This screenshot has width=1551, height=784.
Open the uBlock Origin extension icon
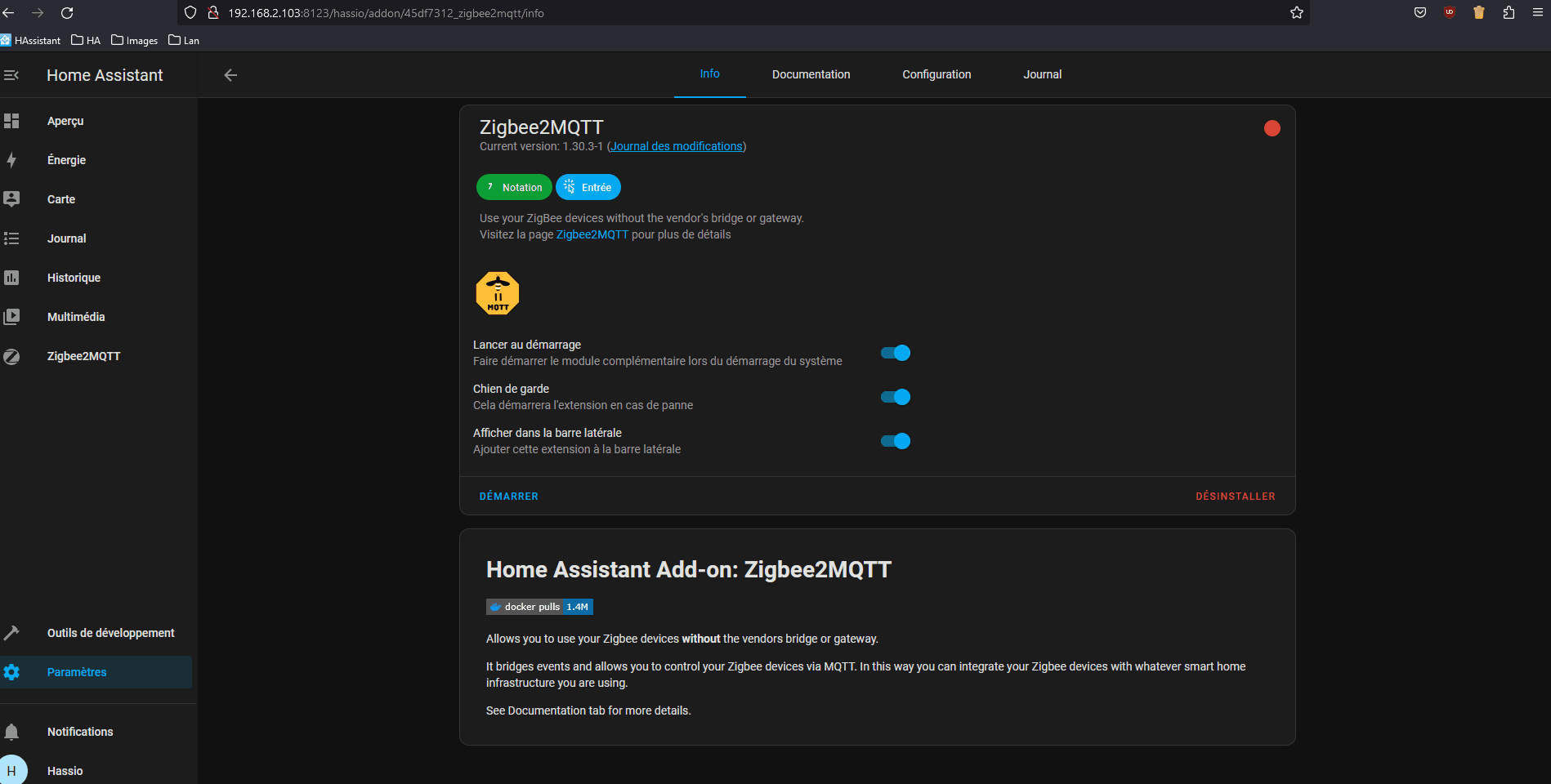(x=1450, y=12)
